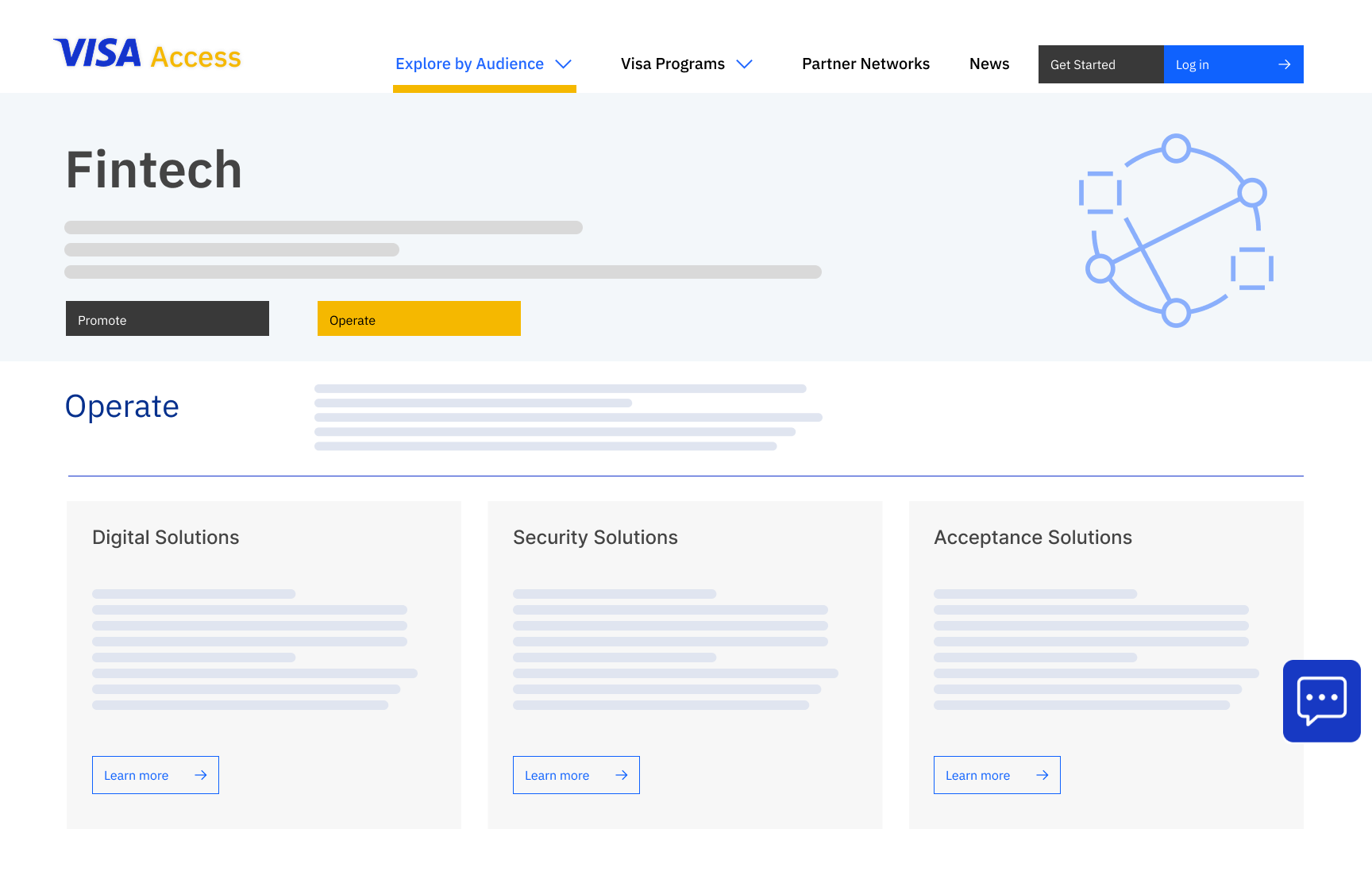Image resolution: width=1372 pixels, height=887 pixels.
Task: Click the arrow icon on the Log in button
Action: tap(1284, 64)
